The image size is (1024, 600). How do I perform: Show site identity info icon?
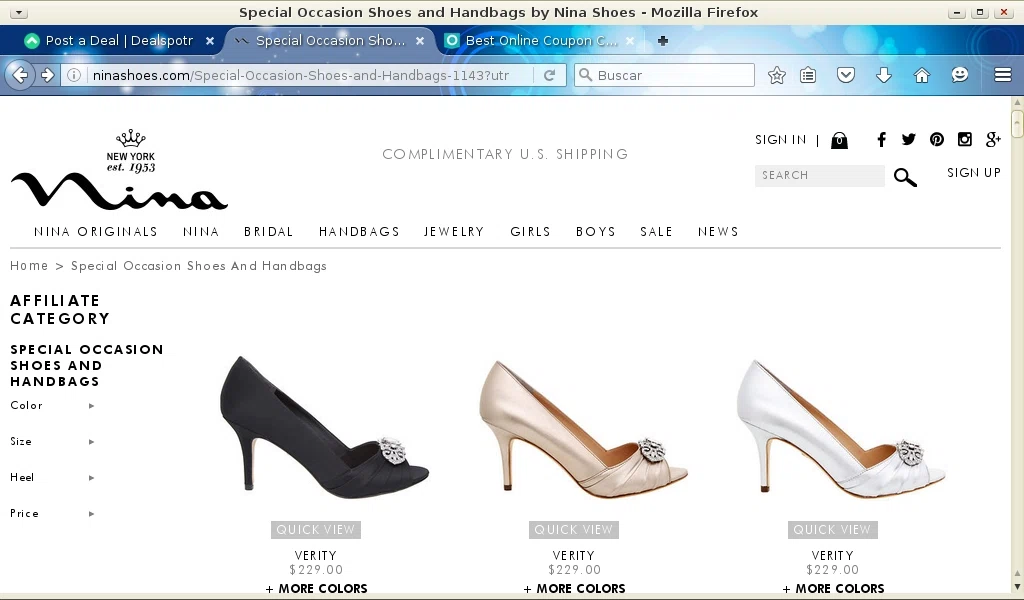[x=74, y=75]
